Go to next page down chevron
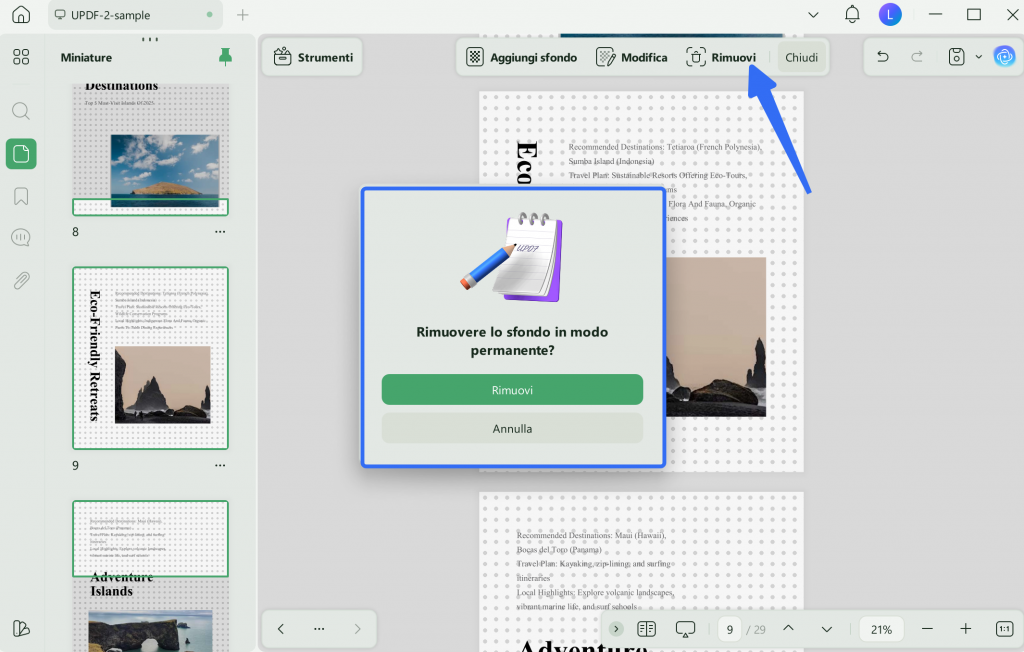Image resolution: width=1024 pixels, height=652 pixels. coord(827,628)
